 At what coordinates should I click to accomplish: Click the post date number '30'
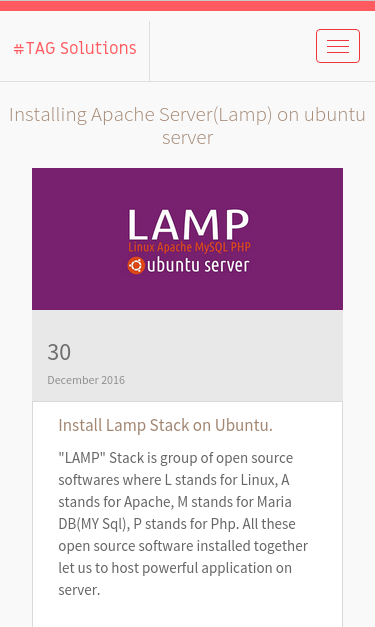[59, 352]
